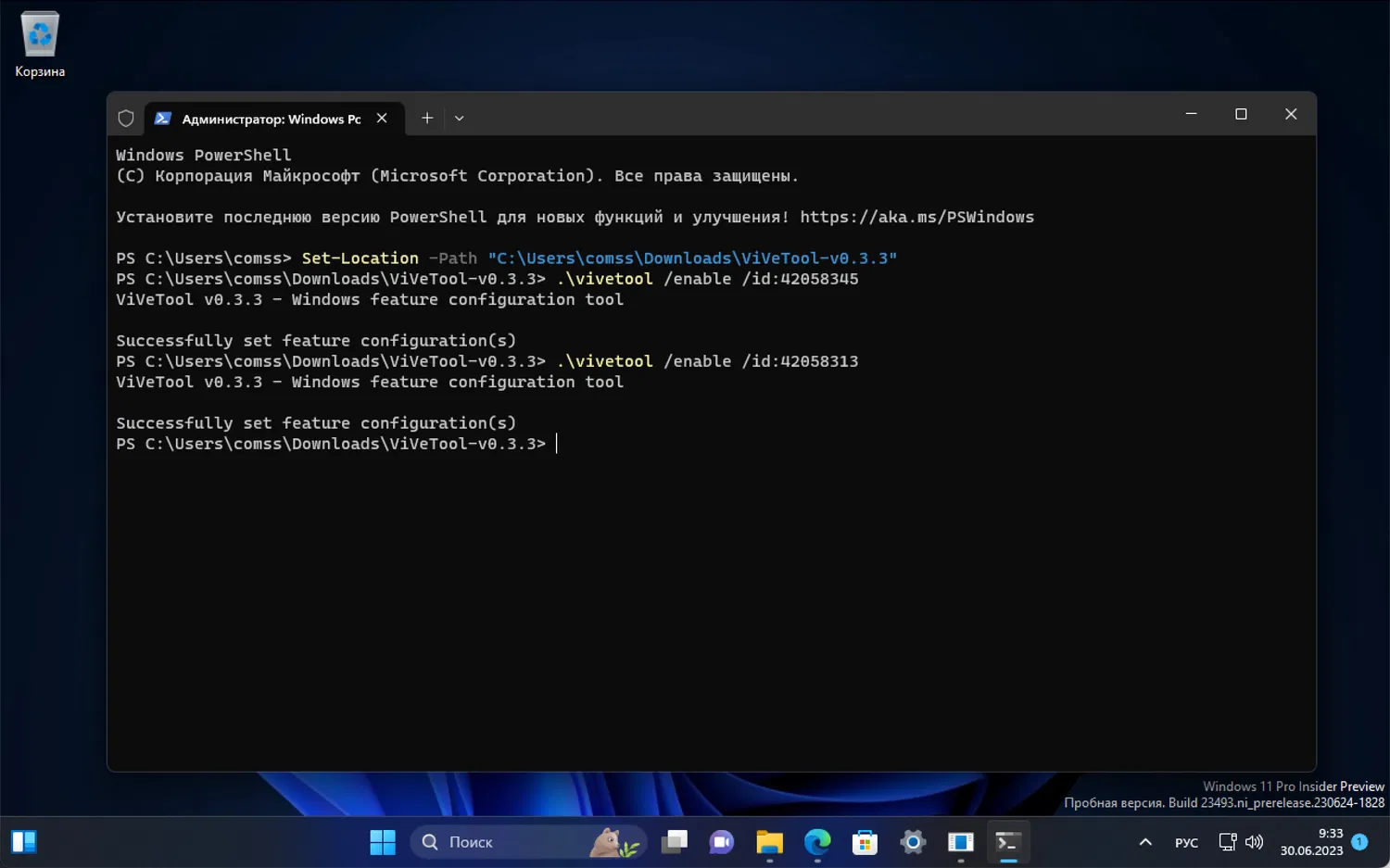Minimize the Terminal window
Viewport: 1390px width, 868px height.
tap(1192, 114)
